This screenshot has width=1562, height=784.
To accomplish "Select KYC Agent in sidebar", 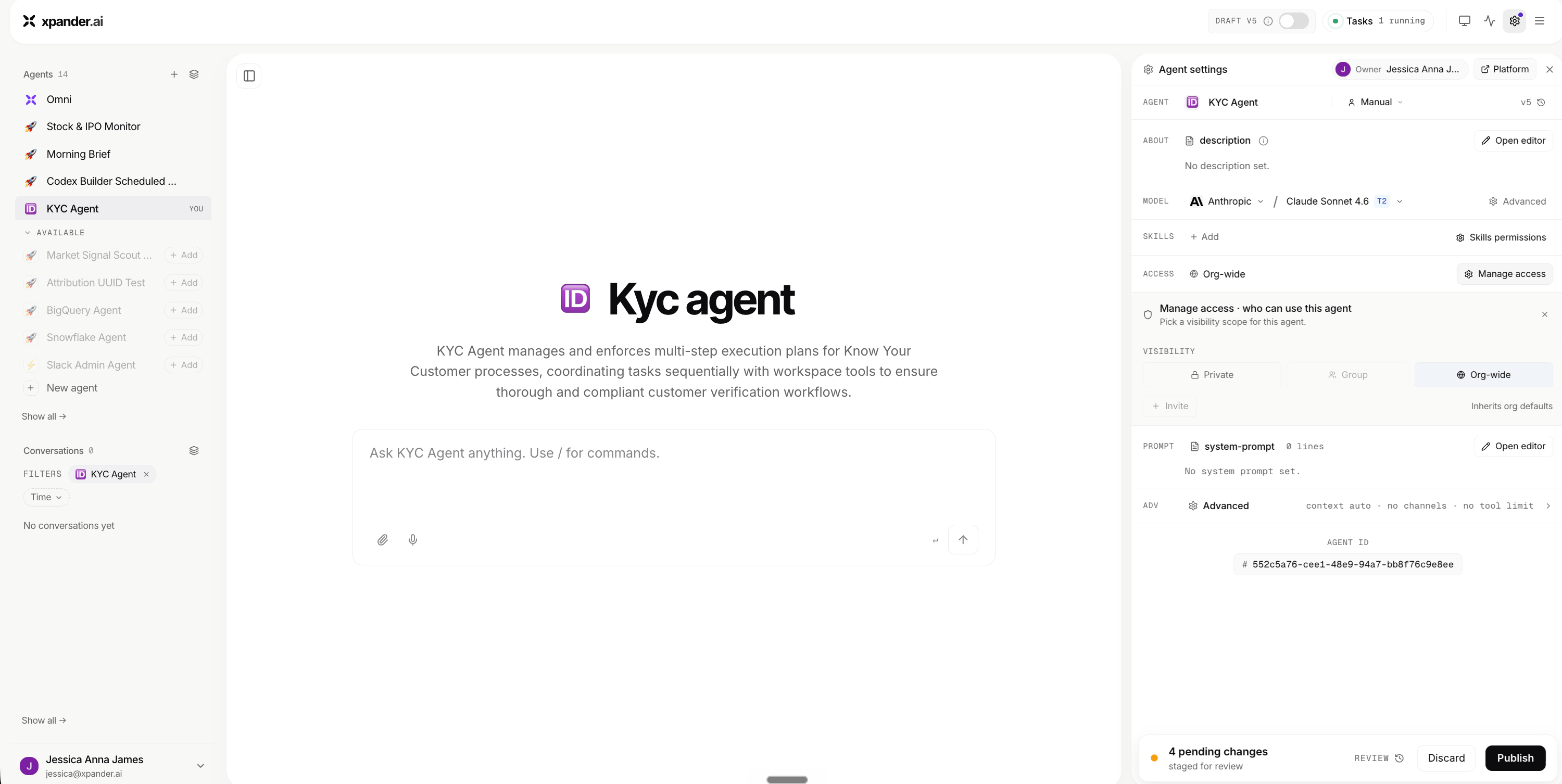I will click(x=113, y=209).
